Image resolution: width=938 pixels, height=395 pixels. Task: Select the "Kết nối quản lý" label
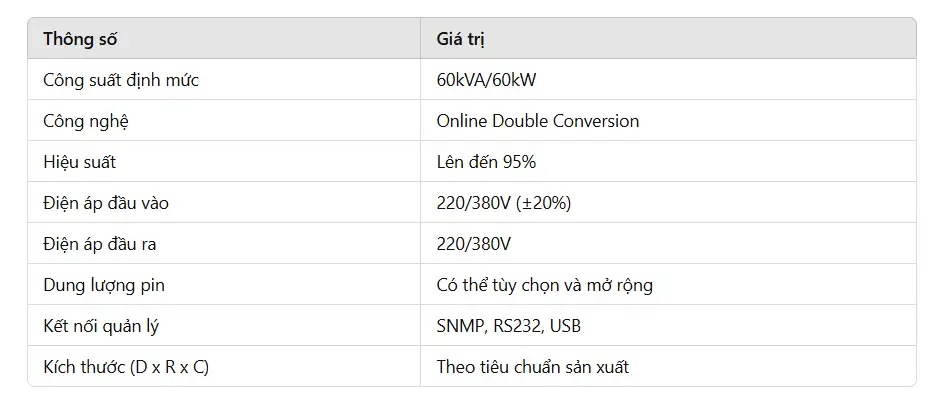pos(101,326)
